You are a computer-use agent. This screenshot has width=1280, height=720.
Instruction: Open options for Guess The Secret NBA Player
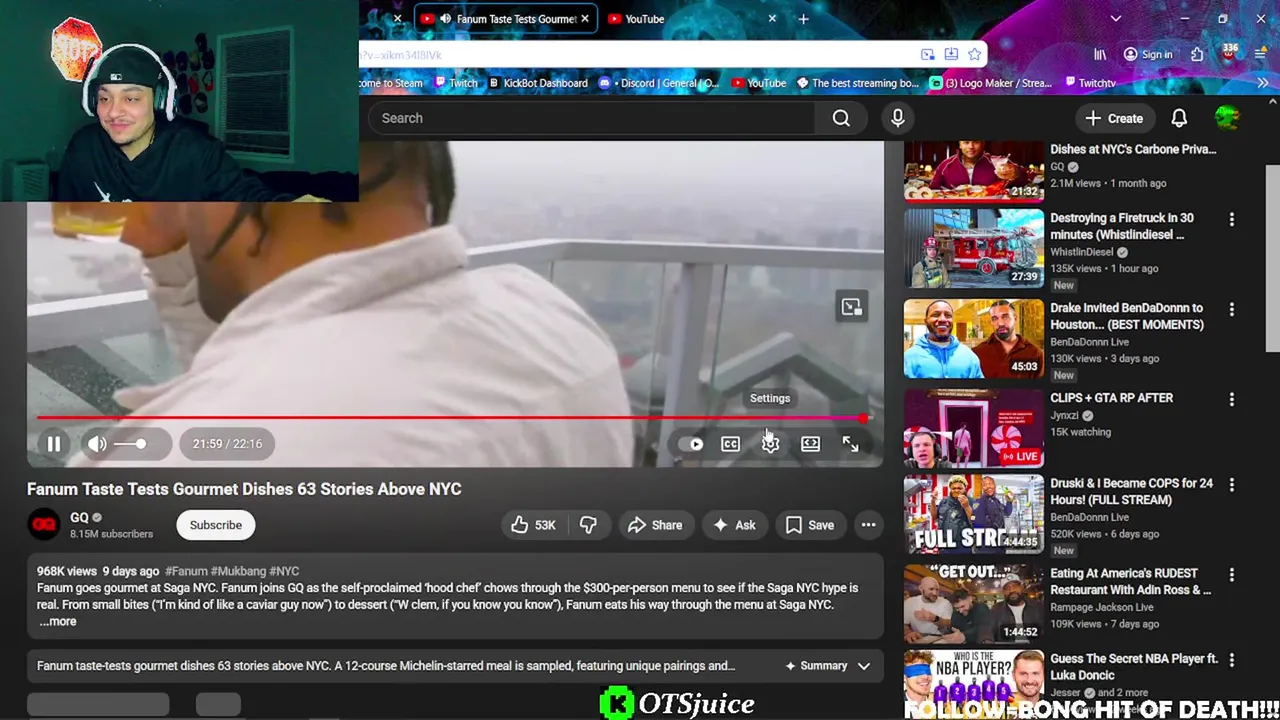coord(1232,660)
